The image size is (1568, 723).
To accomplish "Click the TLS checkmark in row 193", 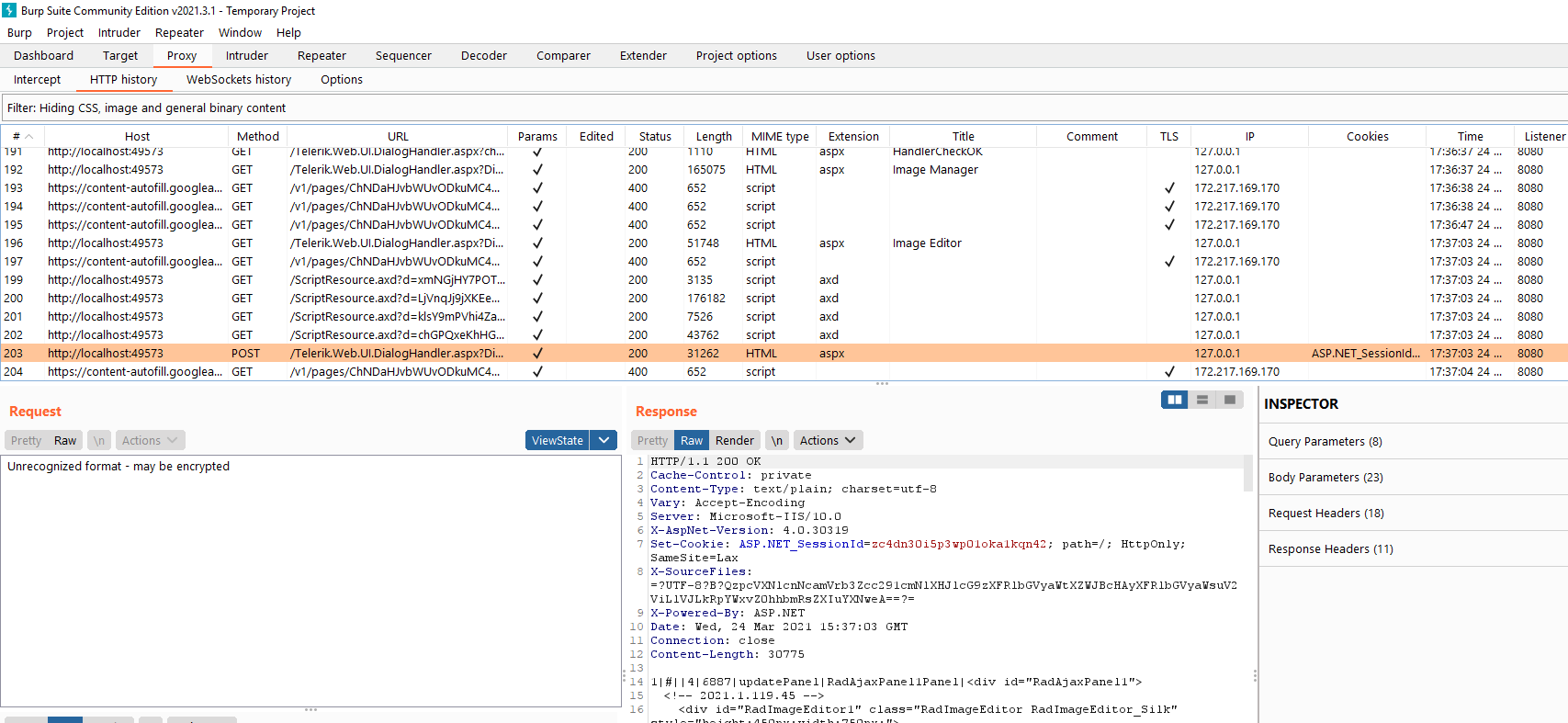I will [1168, 188].
